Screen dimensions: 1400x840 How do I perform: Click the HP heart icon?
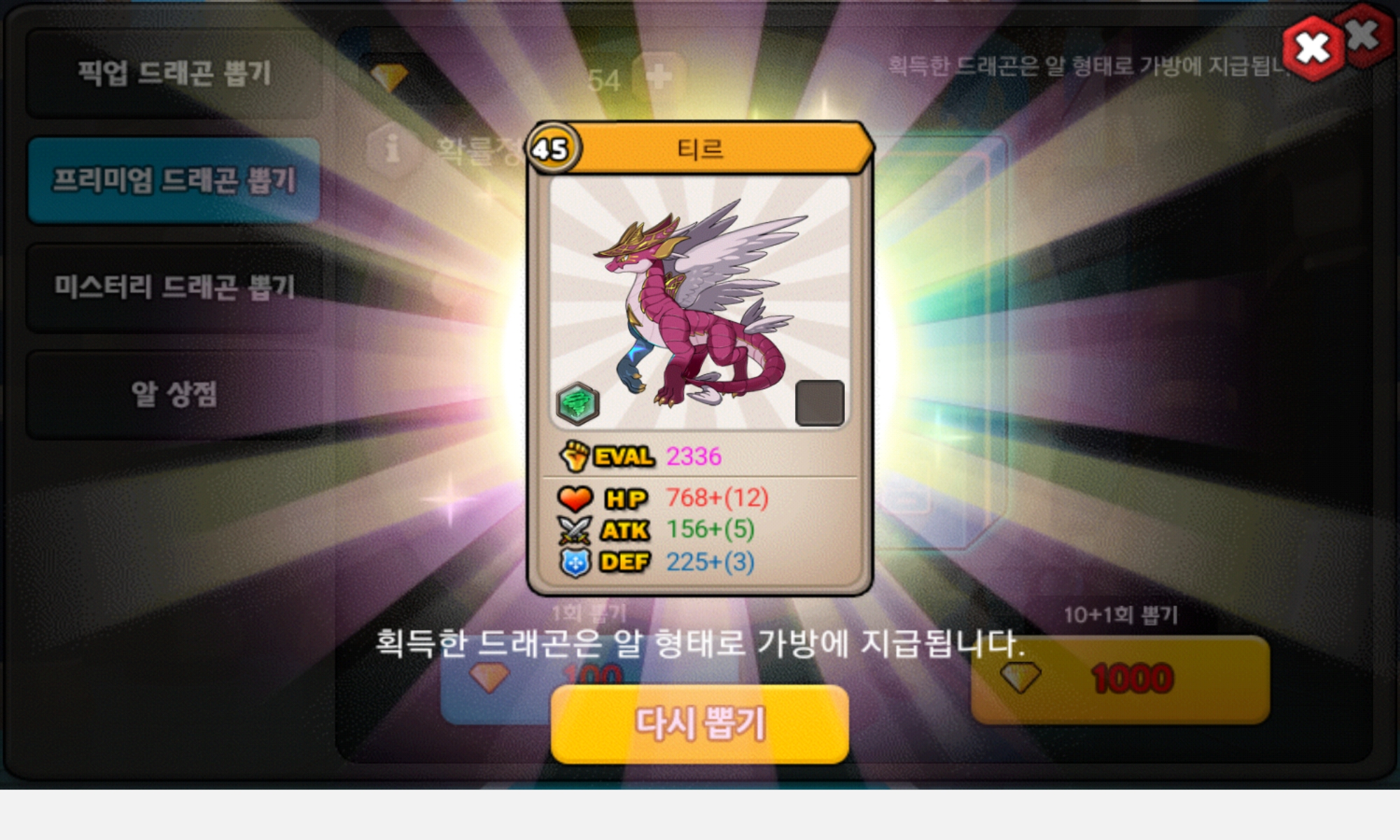pos(575,498)
